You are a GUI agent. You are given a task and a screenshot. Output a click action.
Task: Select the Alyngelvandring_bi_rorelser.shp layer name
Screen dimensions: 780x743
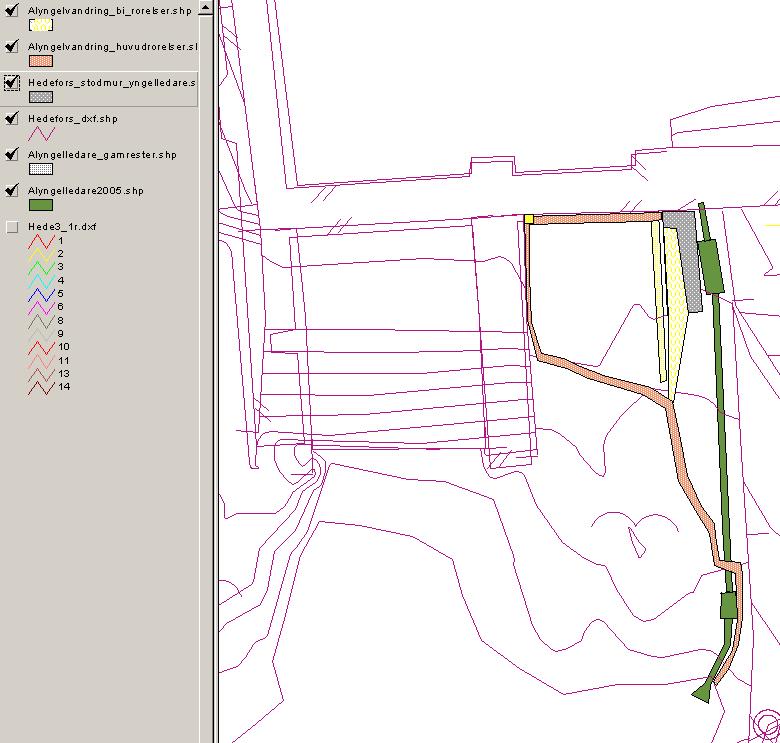(x=109, y=11)
